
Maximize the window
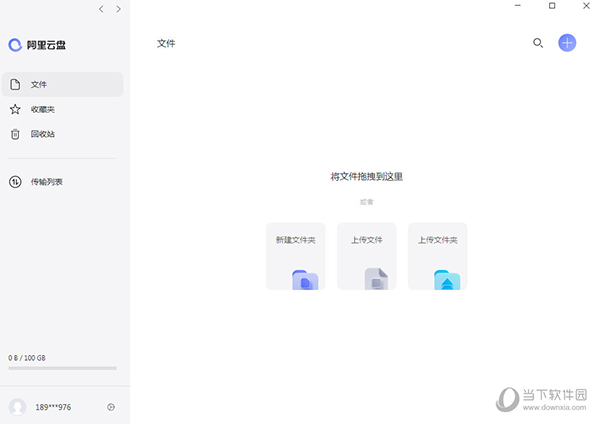point(552,6)
